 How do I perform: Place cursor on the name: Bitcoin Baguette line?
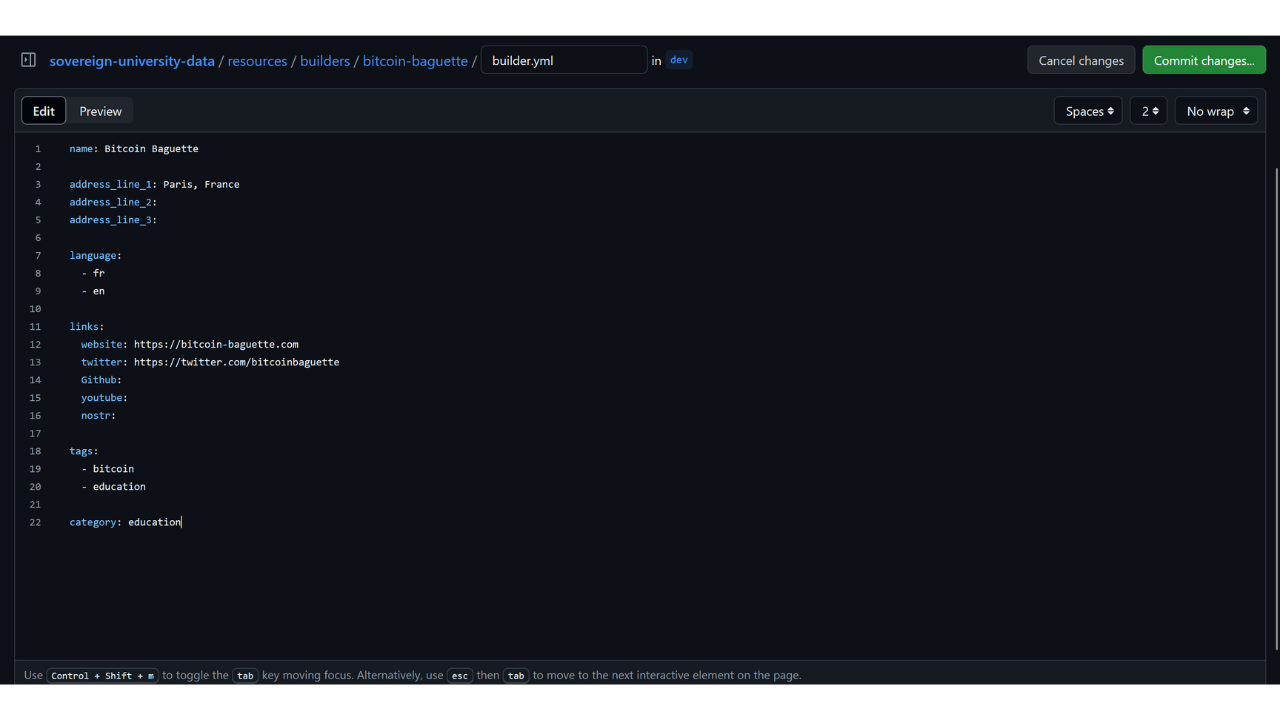pos(134,149)
